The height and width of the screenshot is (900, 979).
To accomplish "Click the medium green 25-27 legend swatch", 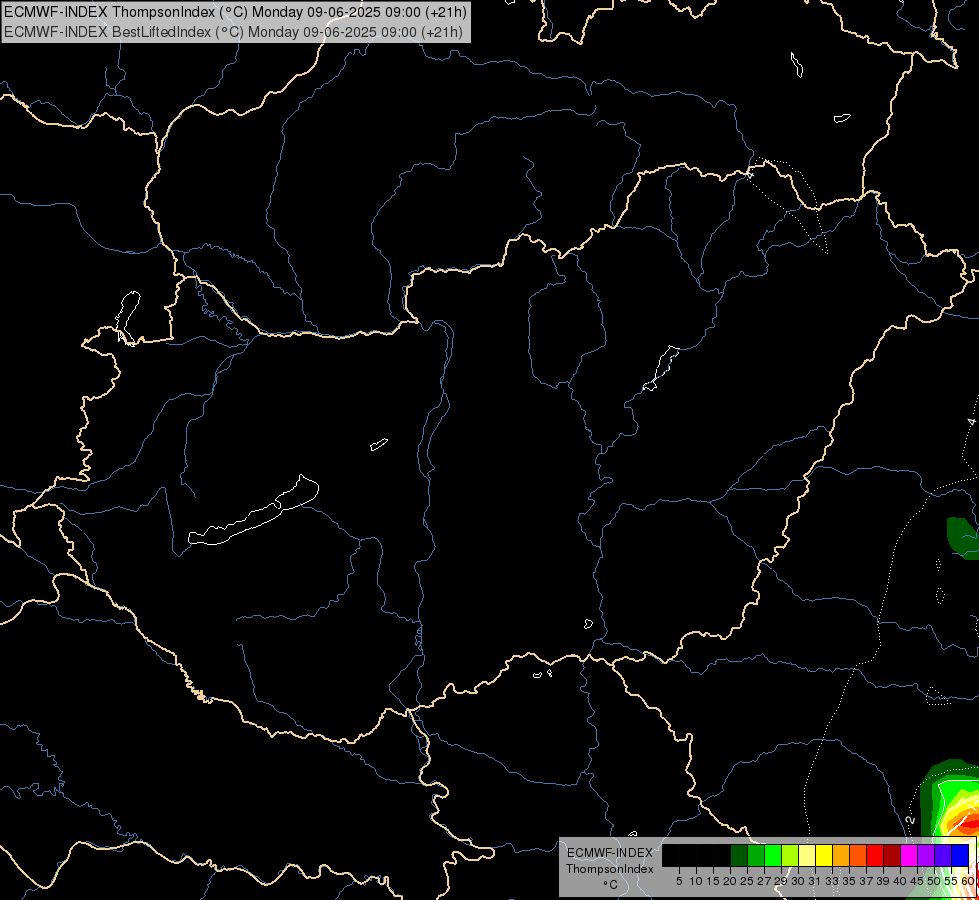I will coord(756,855).
